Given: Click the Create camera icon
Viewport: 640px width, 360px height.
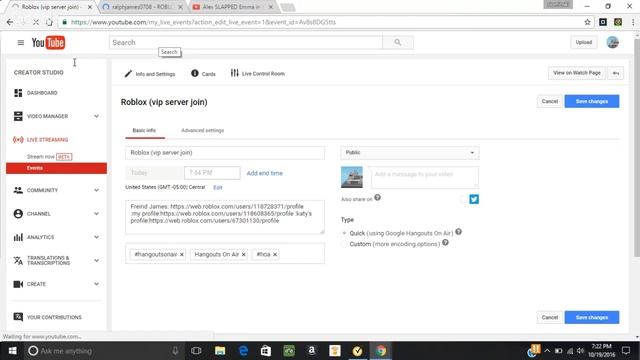Looking at the screenshot, I should point(18,284).
